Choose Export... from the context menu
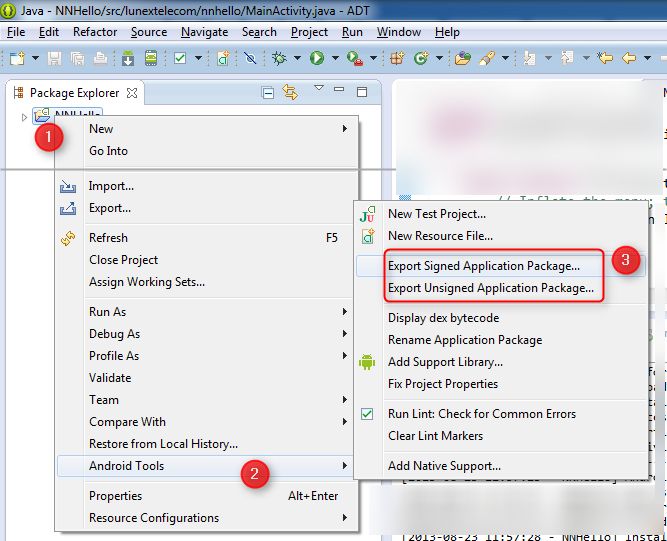667x541 pixels. click(x=206, y=208)
